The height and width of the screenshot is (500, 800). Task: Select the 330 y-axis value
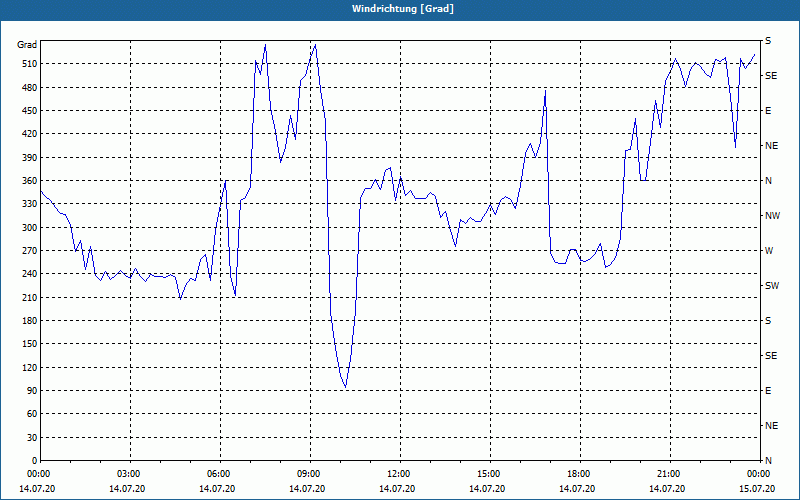[28, 204]
